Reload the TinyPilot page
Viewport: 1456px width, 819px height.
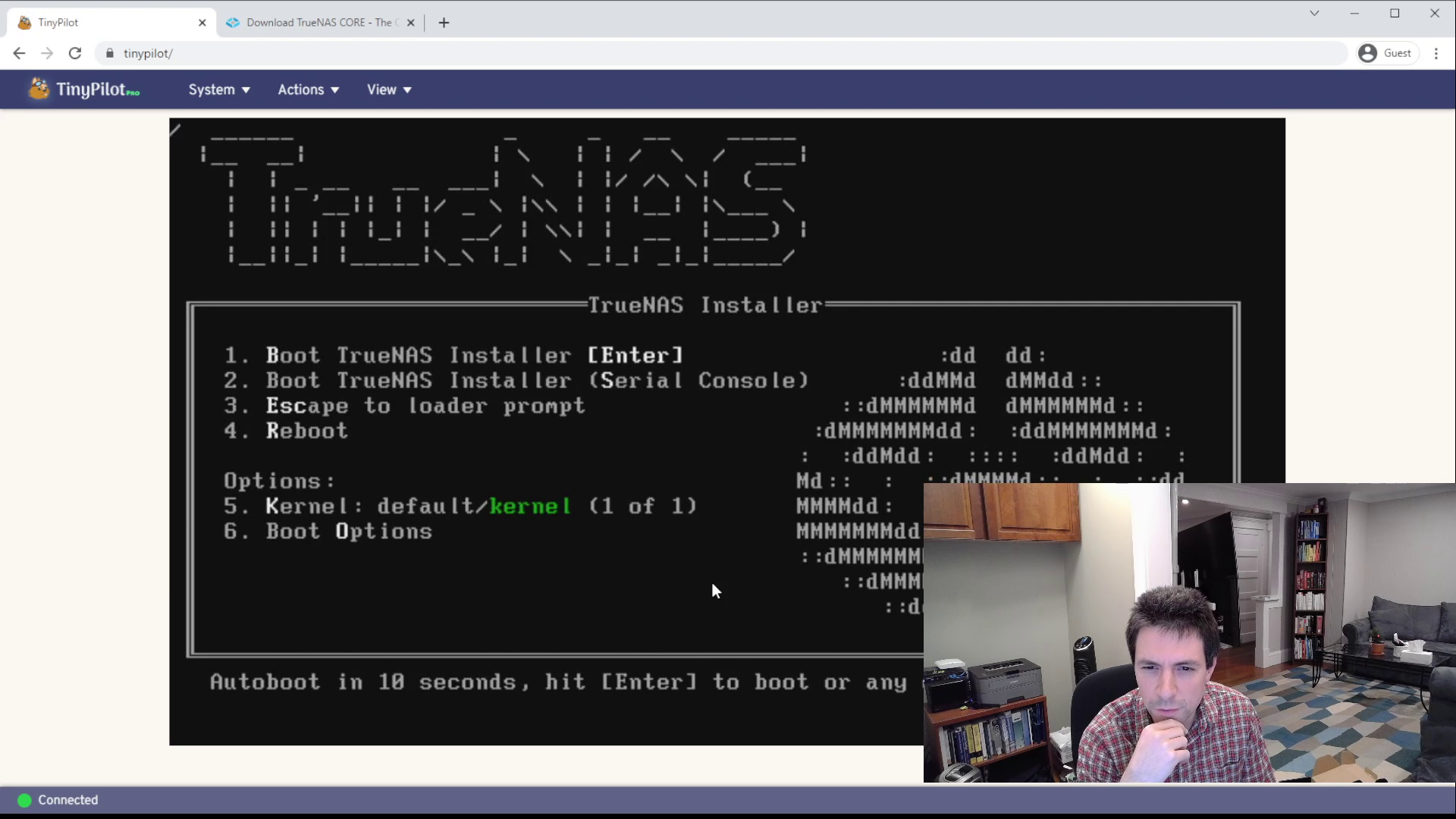[x=75, y=53]
